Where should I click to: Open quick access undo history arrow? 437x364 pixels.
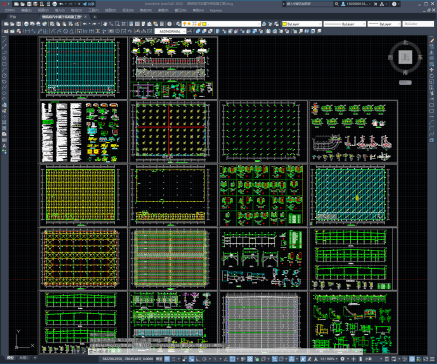coord(66,4)
